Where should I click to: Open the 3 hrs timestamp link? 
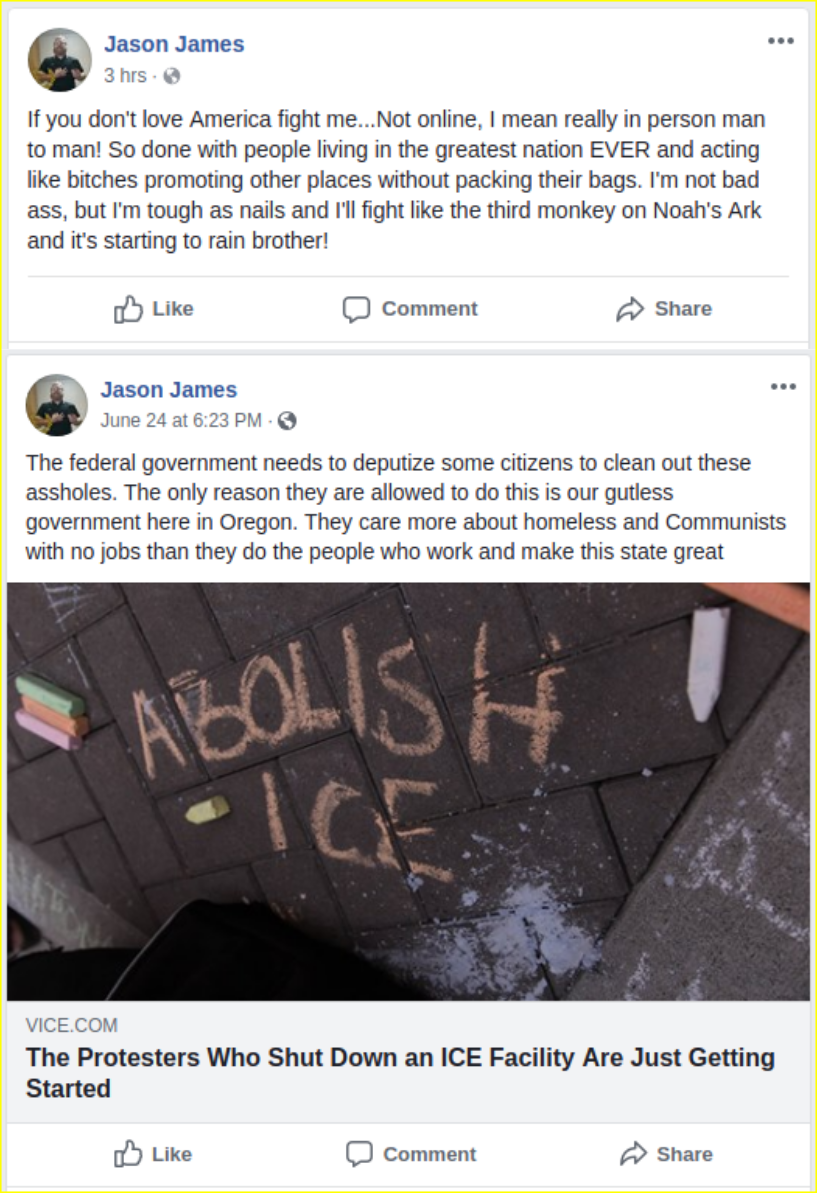125,75
